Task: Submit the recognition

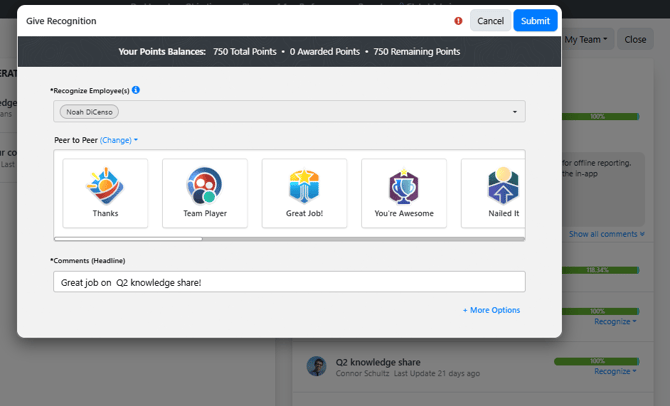Action: 535,21
